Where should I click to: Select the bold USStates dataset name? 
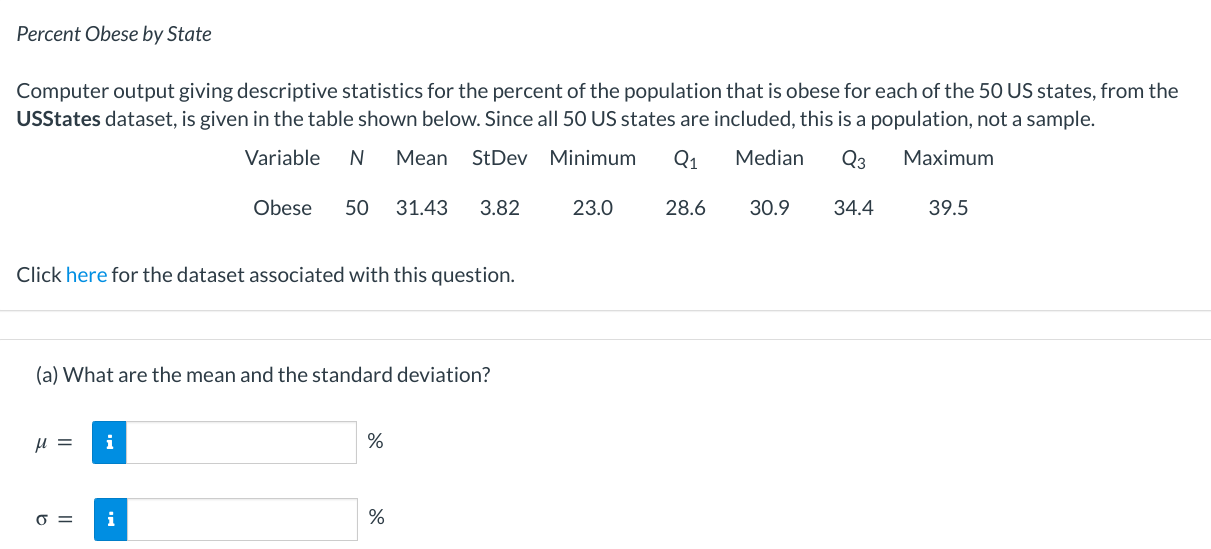(x=58, y=120)
